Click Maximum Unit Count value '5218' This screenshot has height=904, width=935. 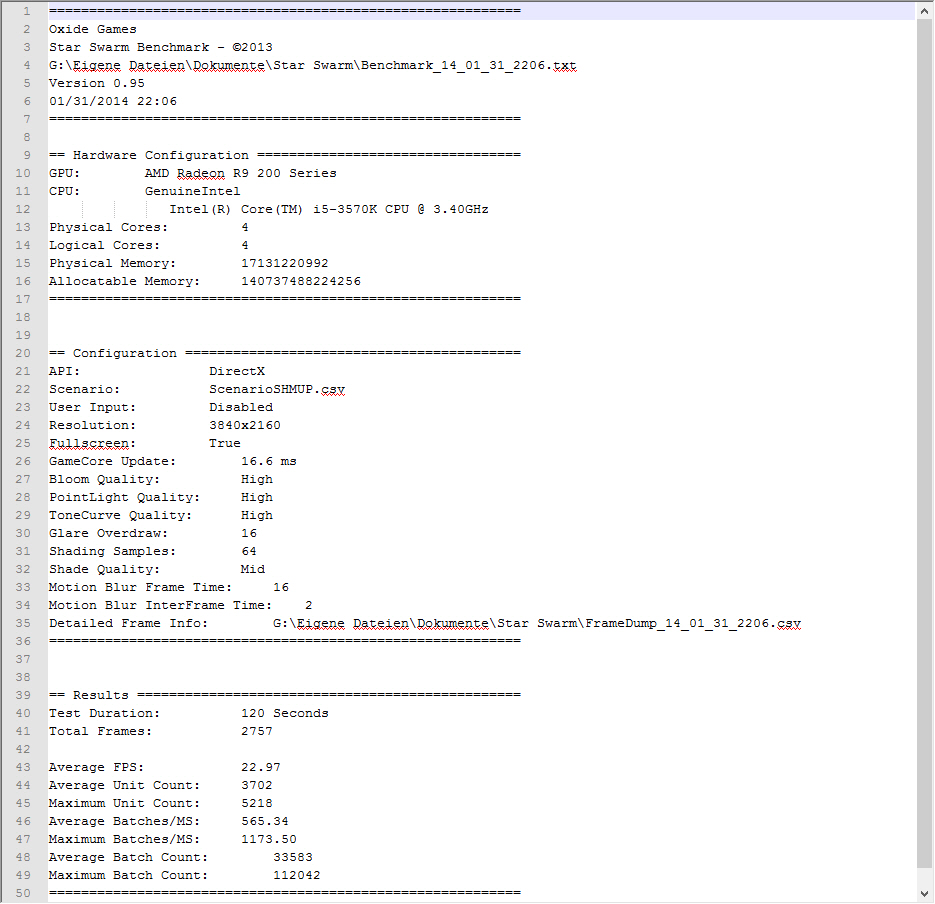point(256,803)
